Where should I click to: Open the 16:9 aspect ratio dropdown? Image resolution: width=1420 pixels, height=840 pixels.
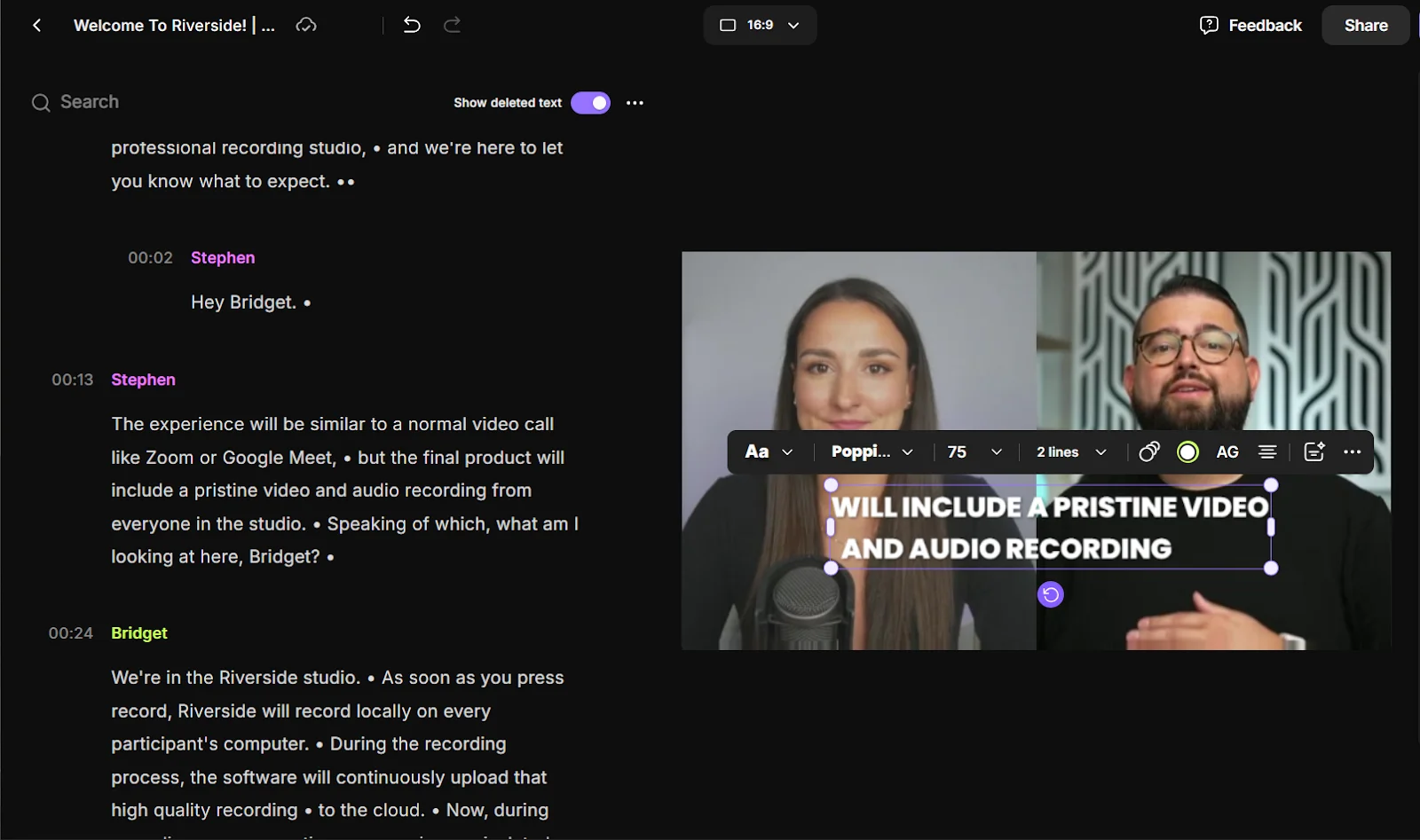760,26
